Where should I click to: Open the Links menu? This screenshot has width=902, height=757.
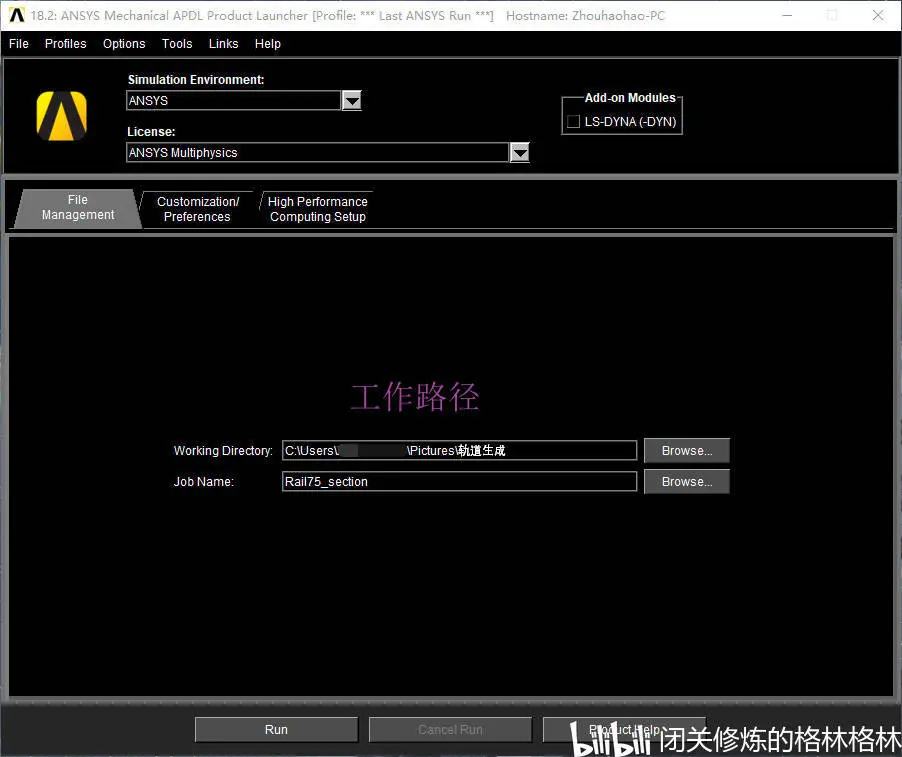pos(223,44)
